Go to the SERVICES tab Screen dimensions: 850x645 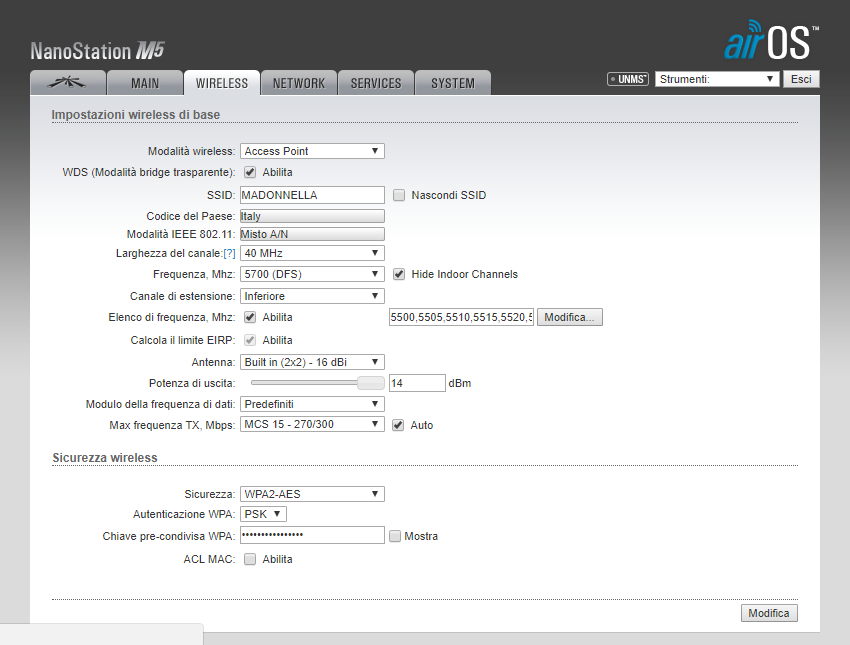(x=376, y=83)
